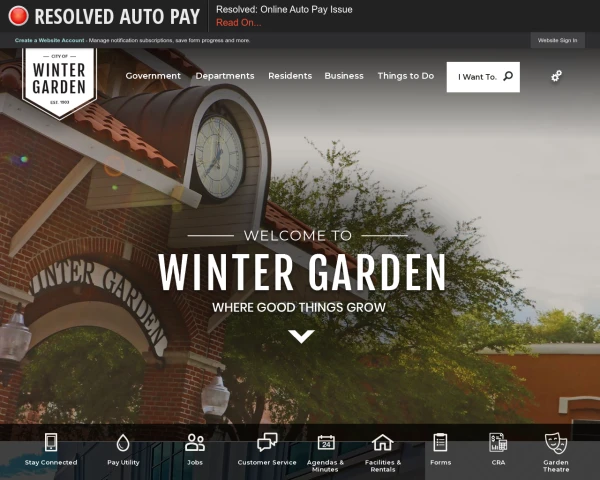Screen dimensions: 600x480
Task: Click the Customer Service chat bubbles icon
Action: click(267, 442)
